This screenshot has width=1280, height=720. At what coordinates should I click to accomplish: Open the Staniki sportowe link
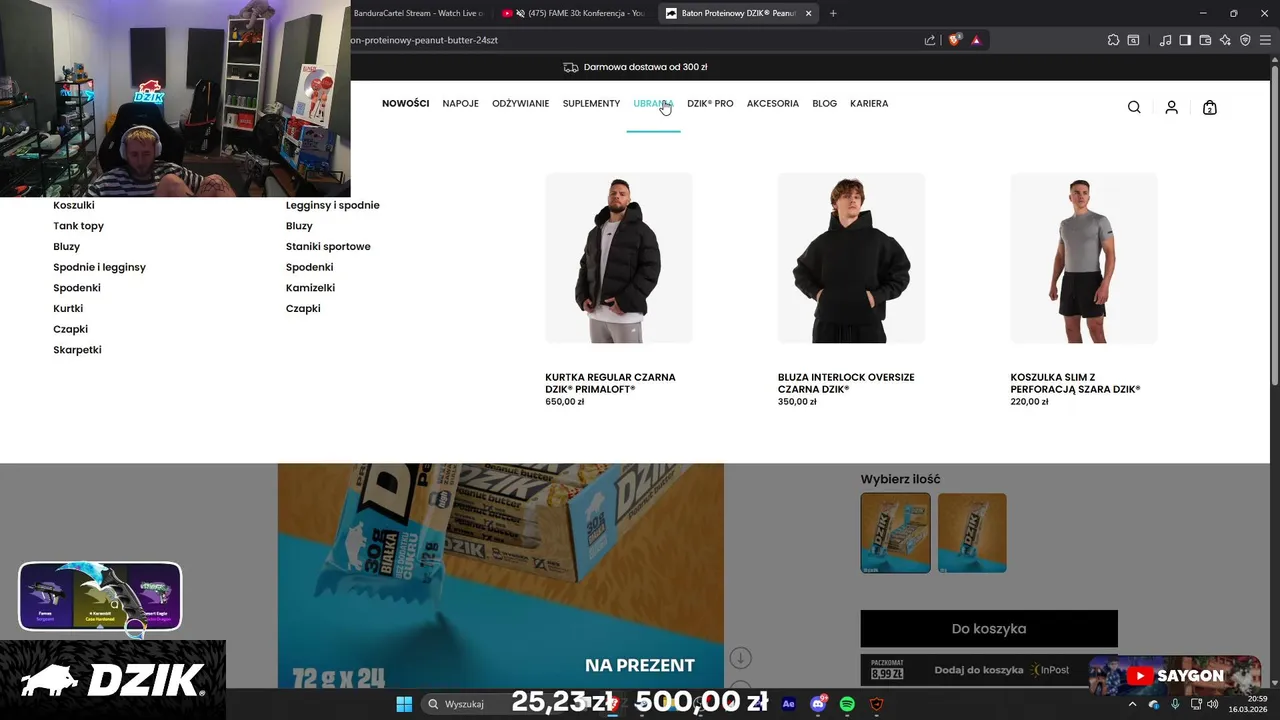328,246
